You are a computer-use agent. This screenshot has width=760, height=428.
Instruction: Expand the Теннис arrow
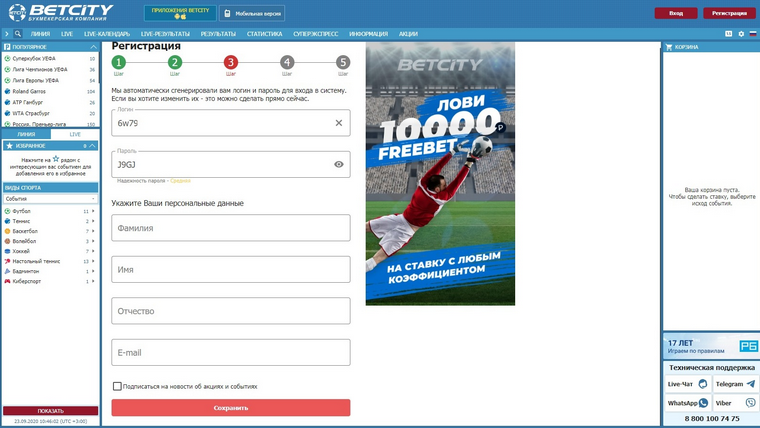93,221
